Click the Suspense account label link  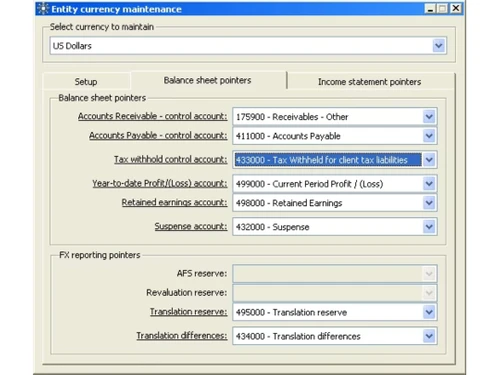click(191, 226)
